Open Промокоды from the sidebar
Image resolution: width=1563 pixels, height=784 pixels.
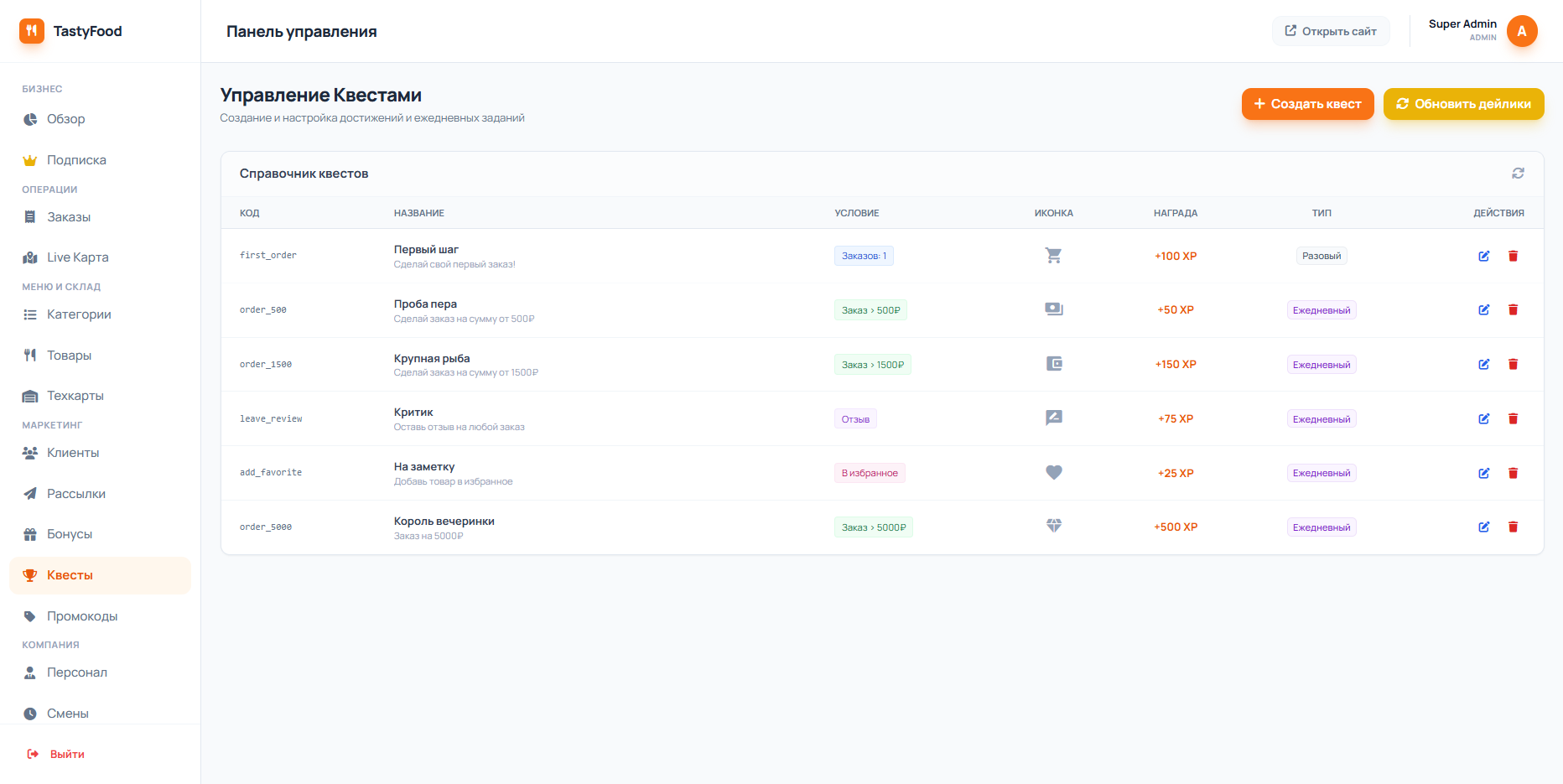coord(81,616)
